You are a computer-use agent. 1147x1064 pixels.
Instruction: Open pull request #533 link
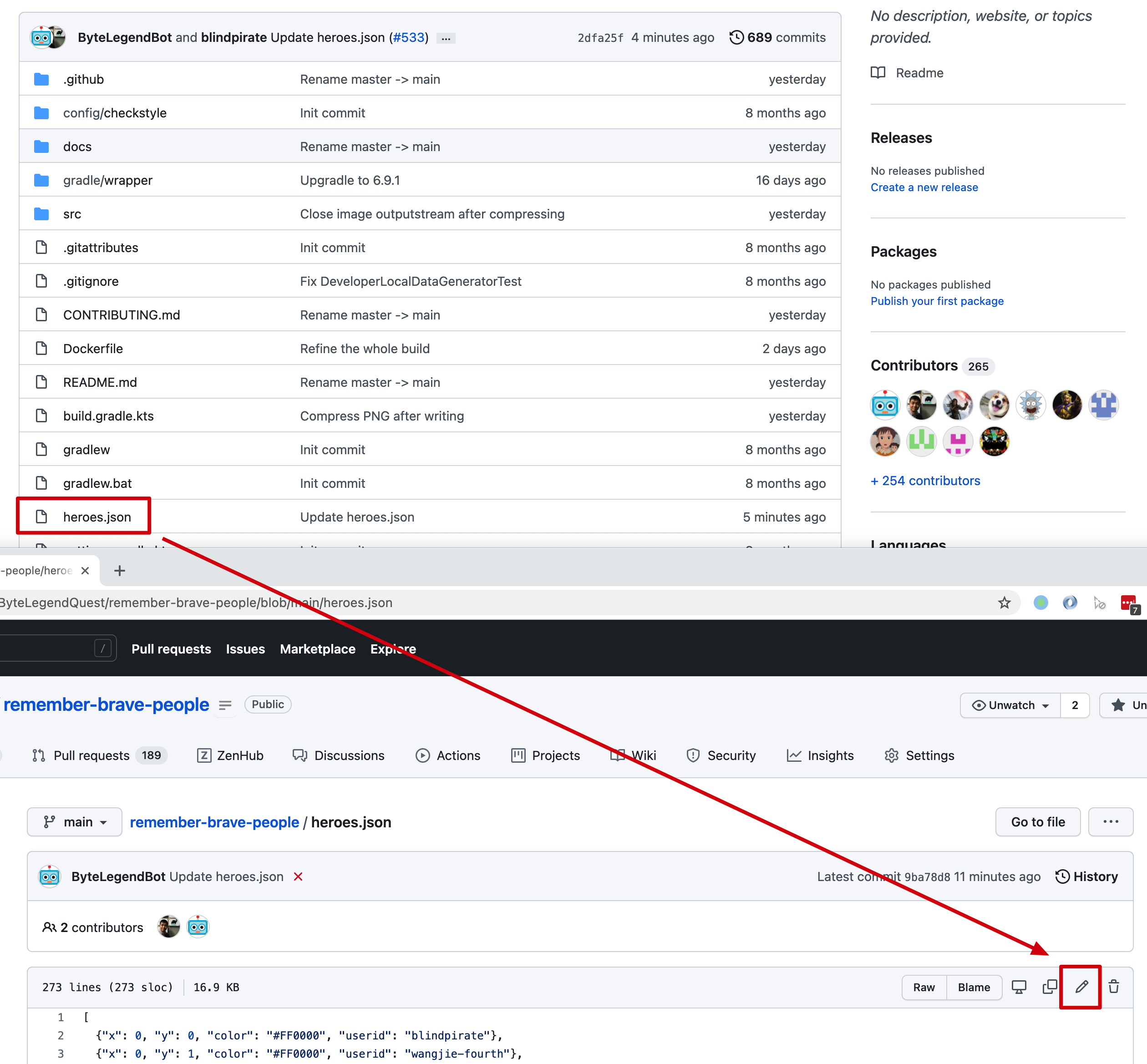408,37
